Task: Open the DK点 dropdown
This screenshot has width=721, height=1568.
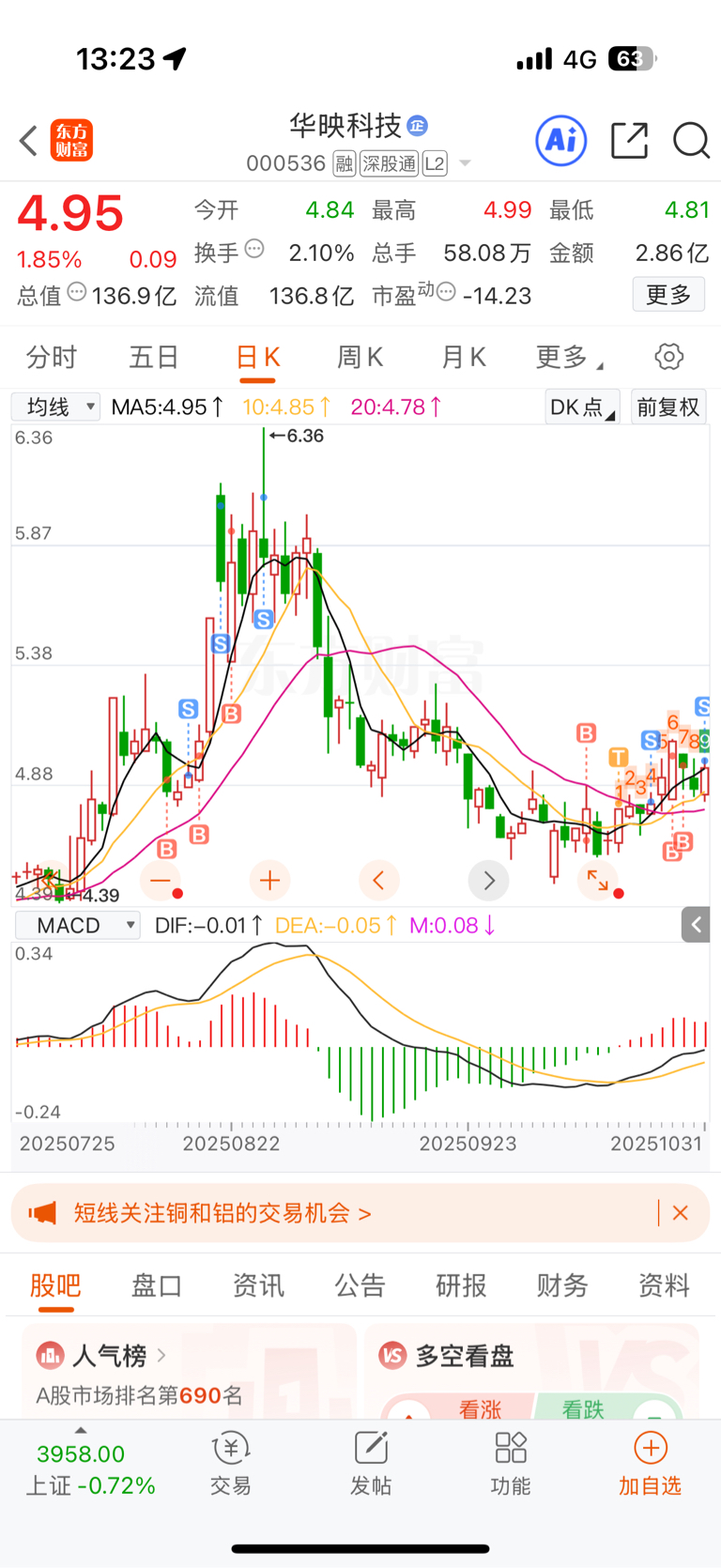Action: (x=582, y=407)
